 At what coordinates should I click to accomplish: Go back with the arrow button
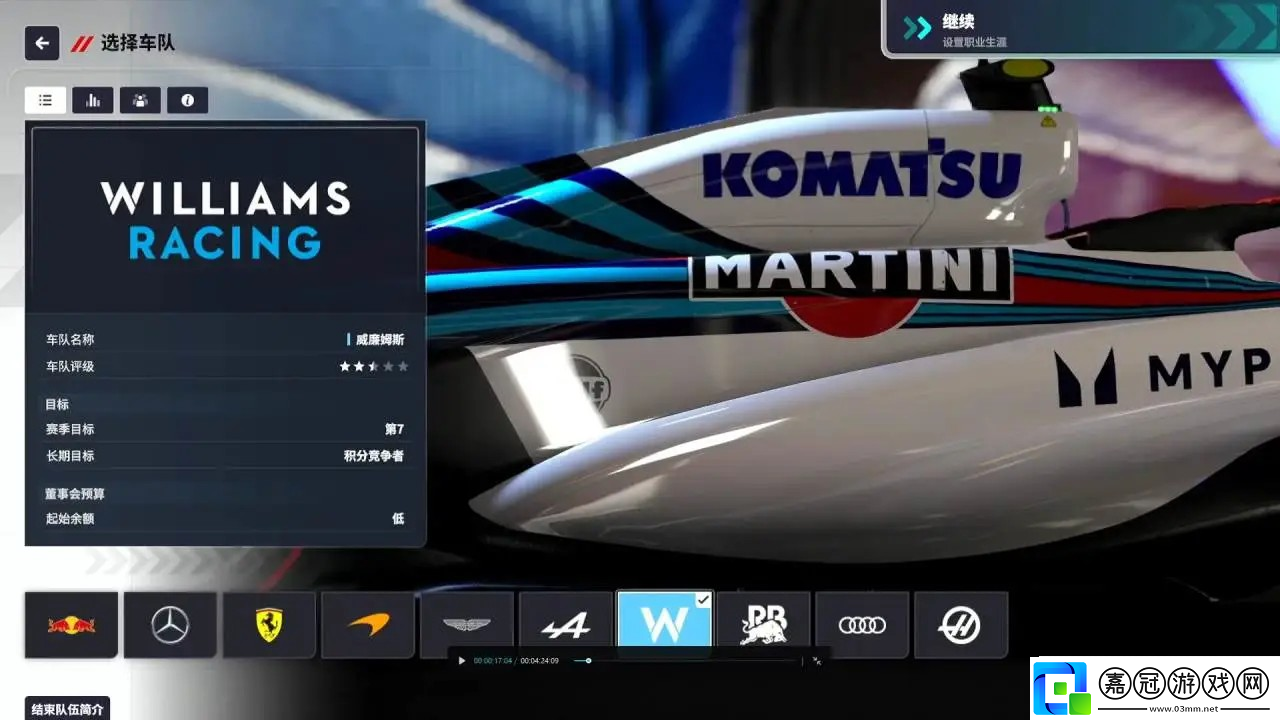tap(41, 43)
